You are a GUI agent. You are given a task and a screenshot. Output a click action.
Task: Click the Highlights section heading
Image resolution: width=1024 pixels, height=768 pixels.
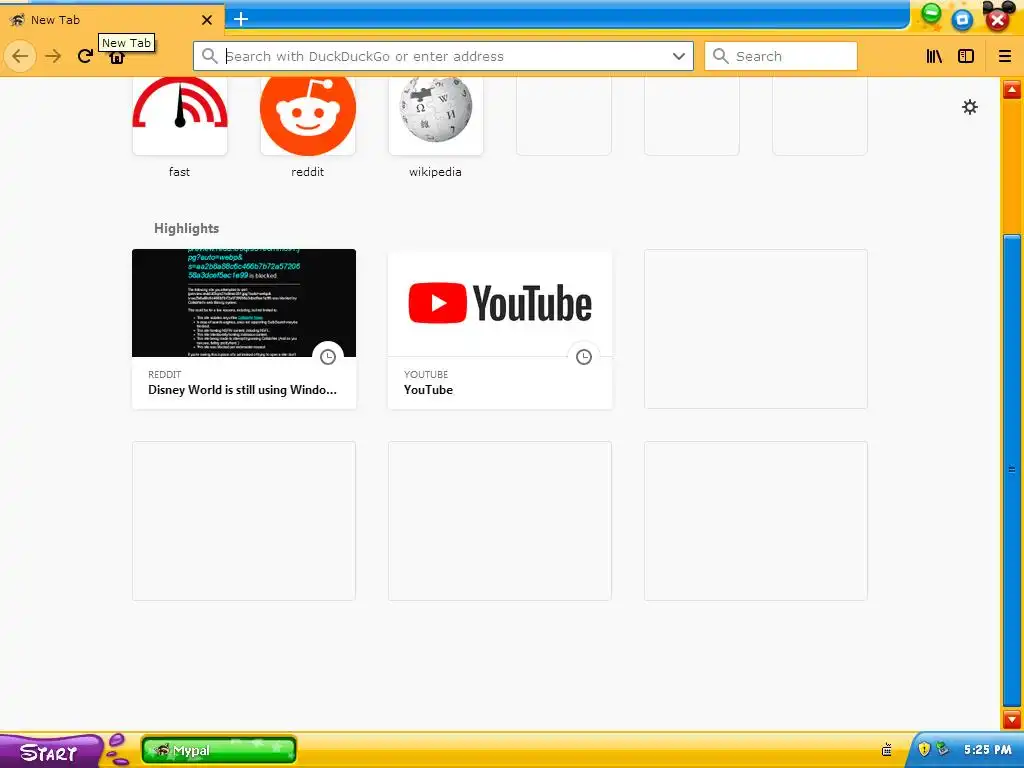tap(186, 228)
